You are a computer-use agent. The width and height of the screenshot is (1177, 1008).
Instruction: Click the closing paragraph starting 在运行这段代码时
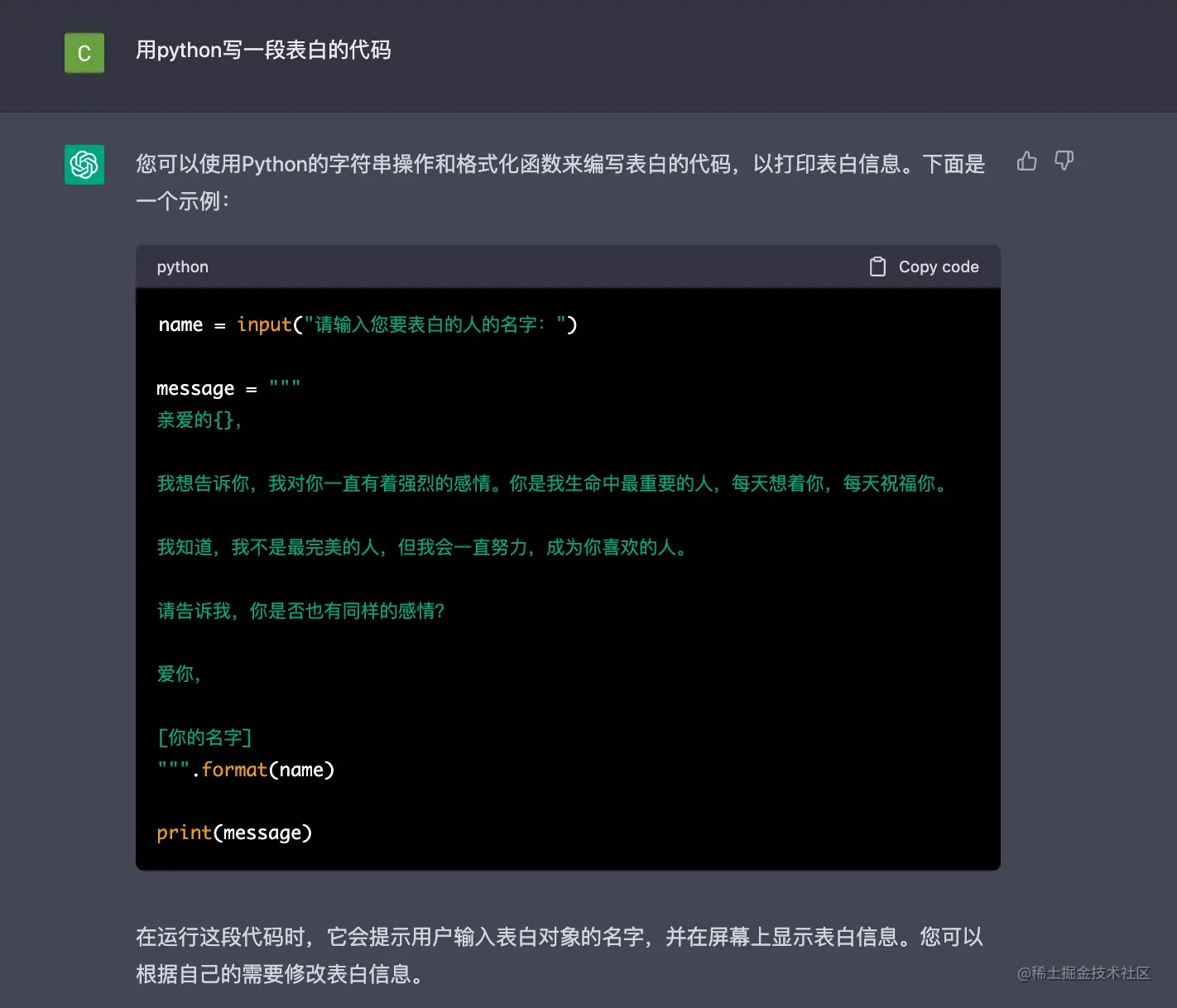click(x=560, y=955)
